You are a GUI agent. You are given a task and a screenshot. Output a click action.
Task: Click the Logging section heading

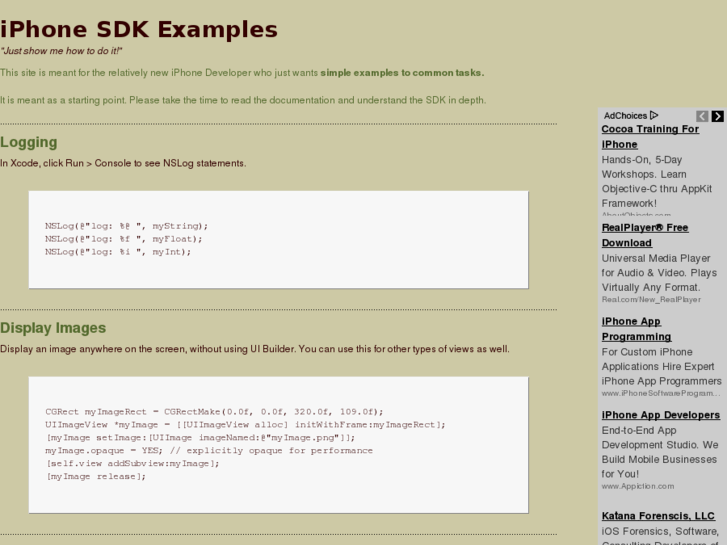29,142
